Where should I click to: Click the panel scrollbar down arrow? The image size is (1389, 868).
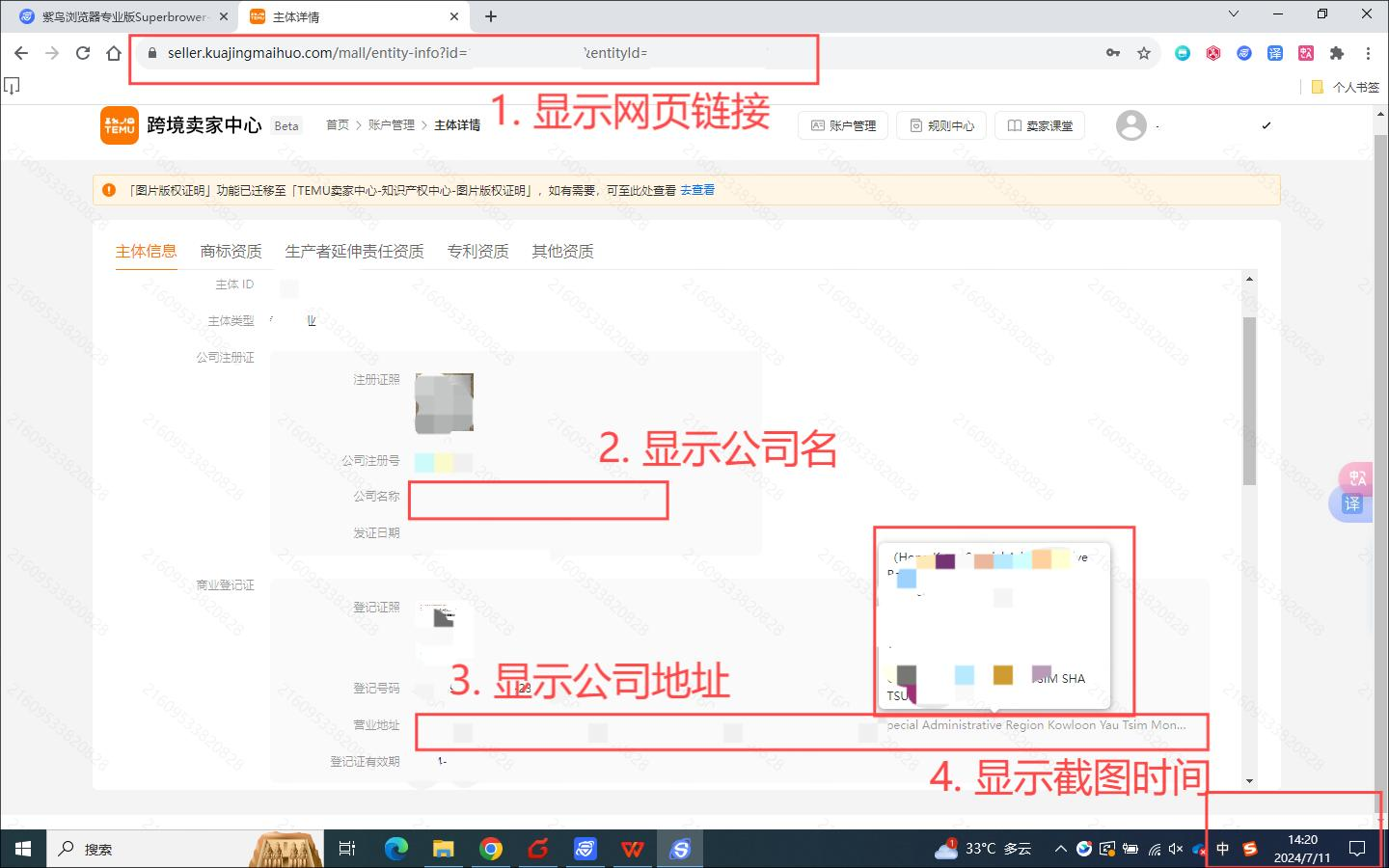[x=1250, y=781]
